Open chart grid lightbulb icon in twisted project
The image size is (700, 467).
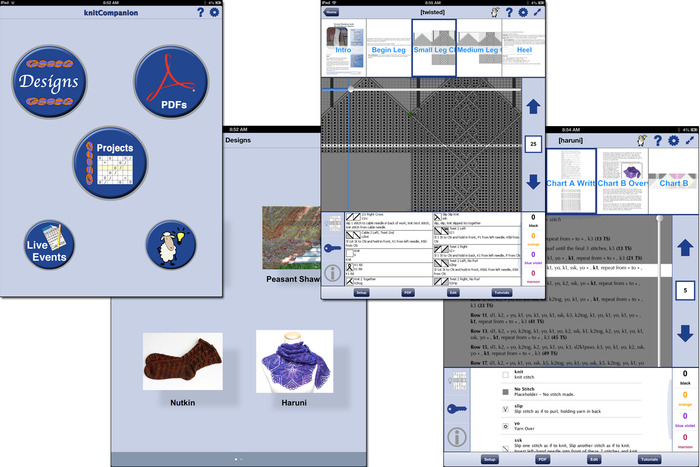(x=333, y=223)
